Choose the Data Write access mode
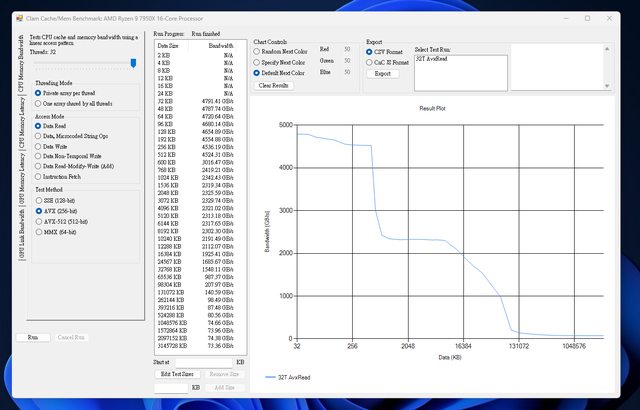The width and height of the screenshot is (640, 410). point(38,146)
